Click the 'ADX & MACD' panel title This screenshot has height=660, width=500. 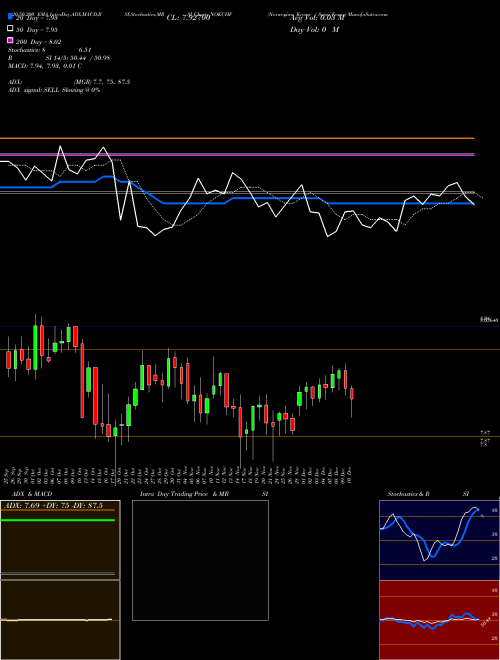click(x=32, y=494)
